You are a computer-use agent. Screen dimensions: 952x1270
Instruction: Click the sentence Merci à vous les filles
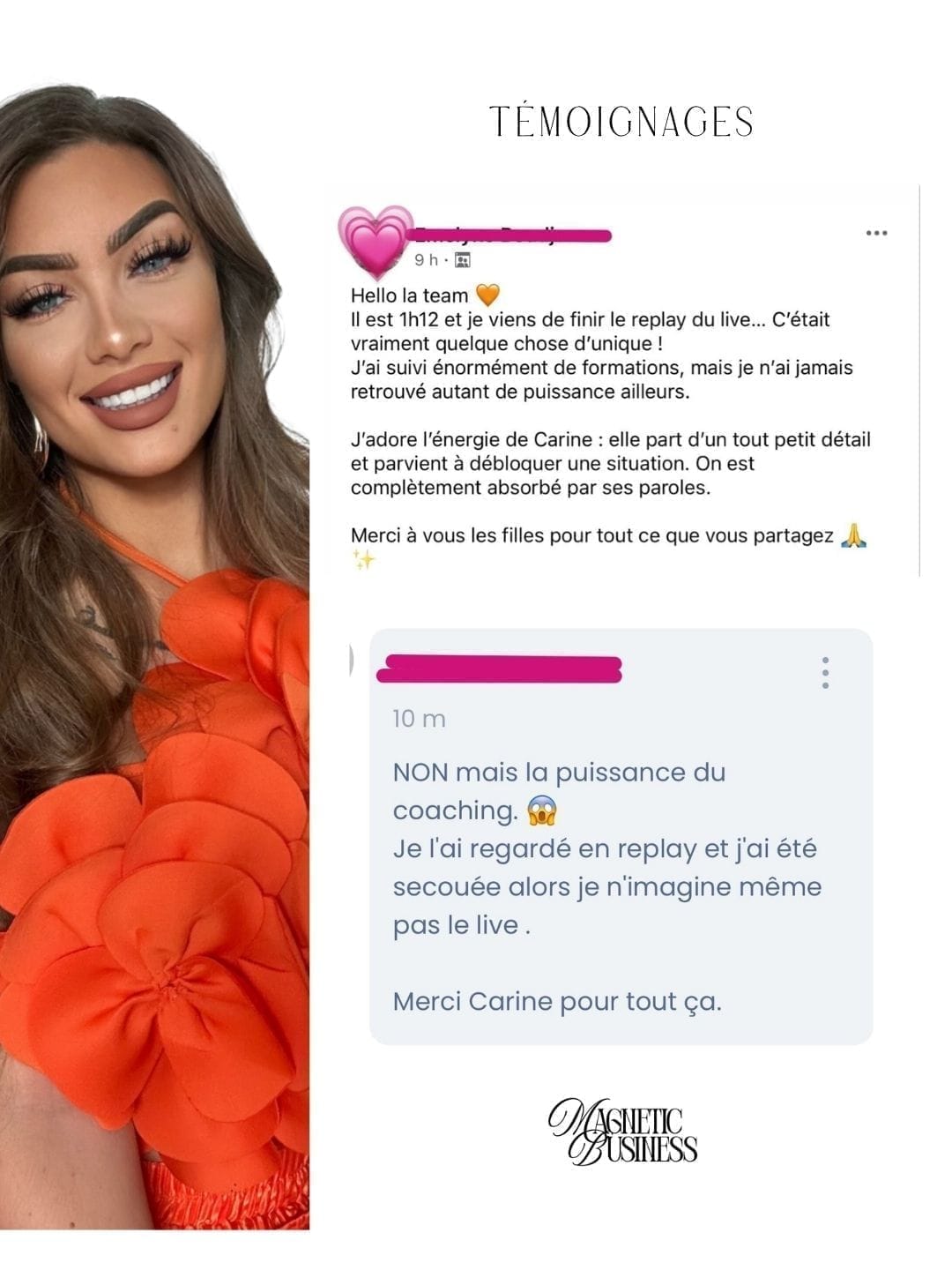[x=592, y=535]
